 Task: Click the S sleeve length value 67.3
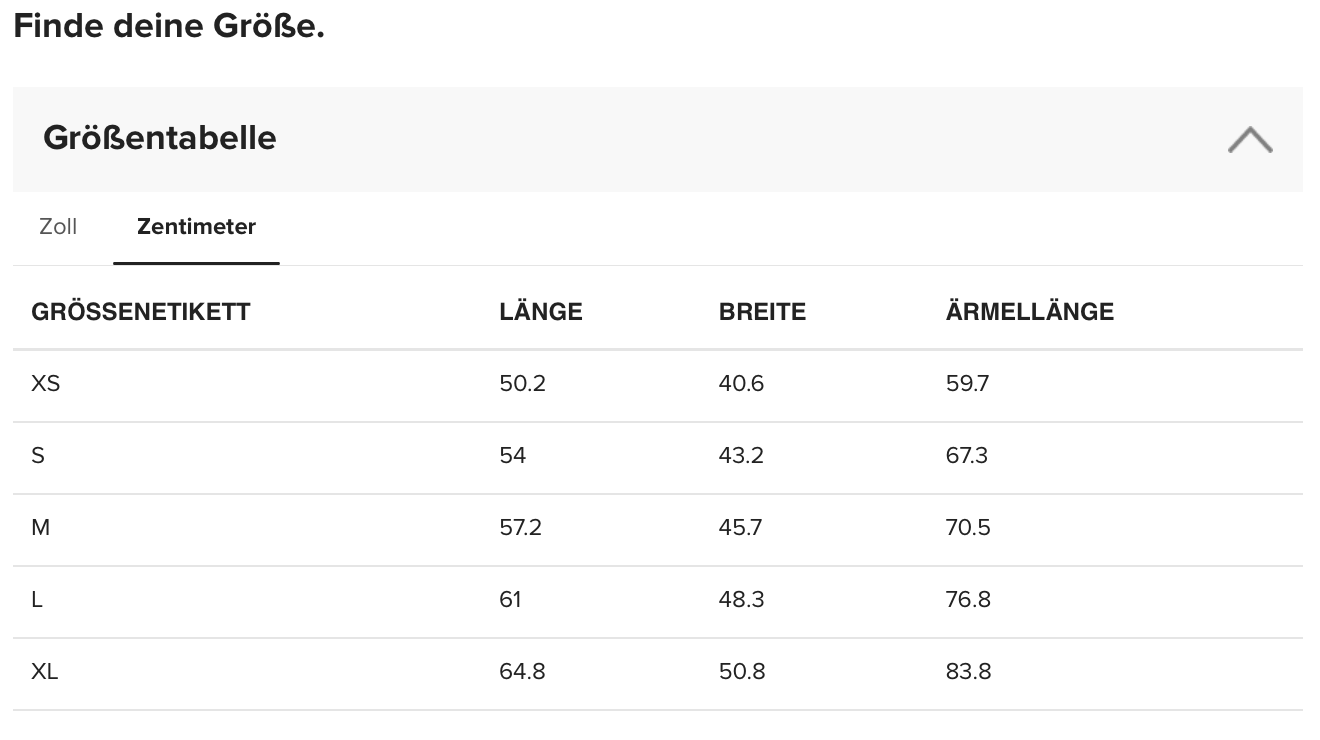click(966, 456)
